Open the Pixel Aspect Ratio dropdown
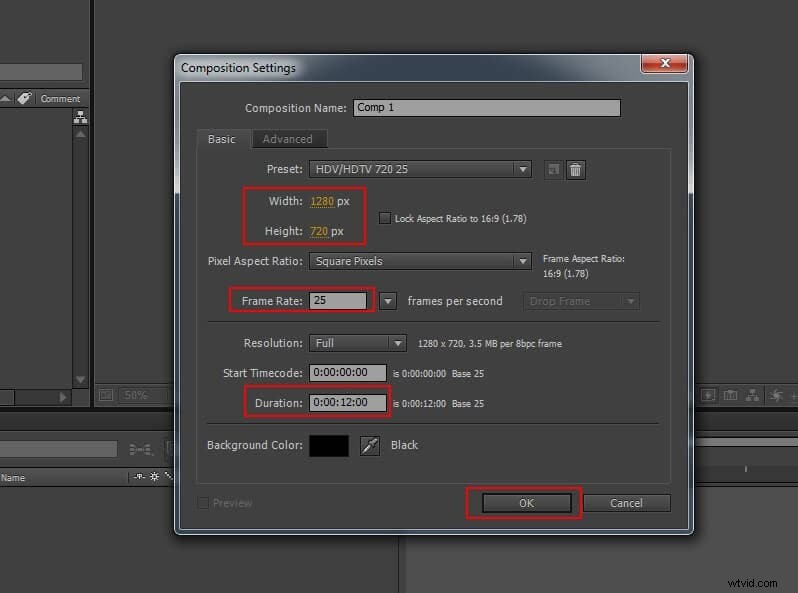 click(x=420, y=261)
